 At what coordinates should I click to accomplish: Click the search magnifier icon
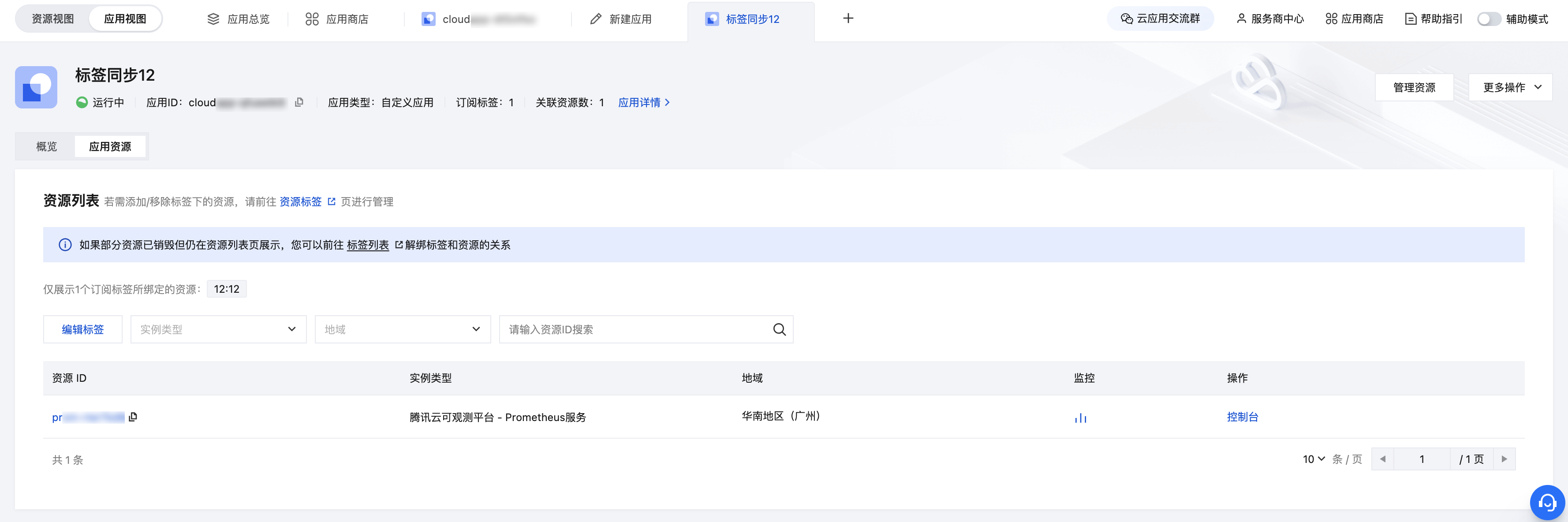[x=779, y=329]
